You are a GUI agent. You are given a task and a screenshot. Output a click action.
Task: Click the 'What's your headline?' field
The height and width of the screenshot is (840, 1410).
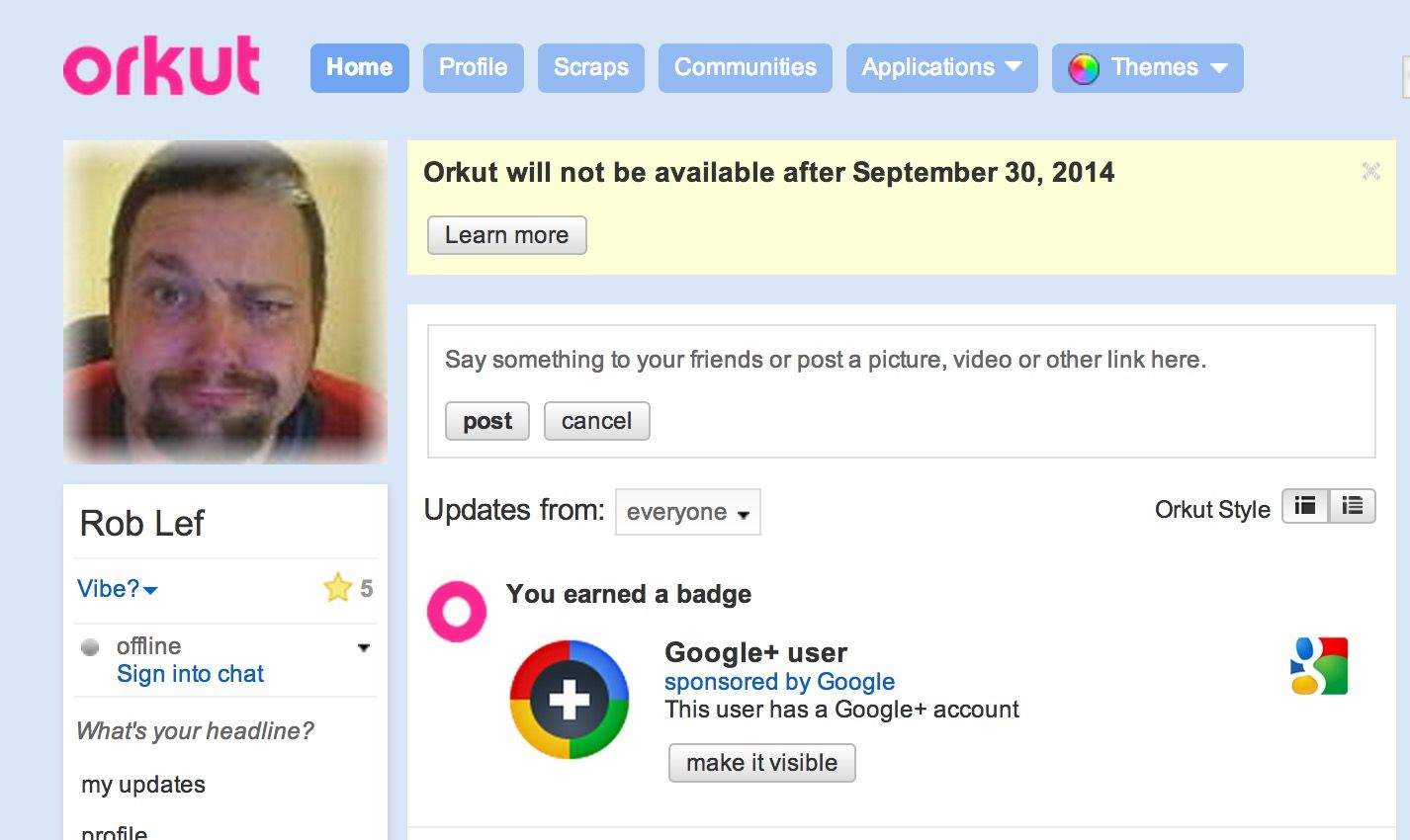[195, 731]
